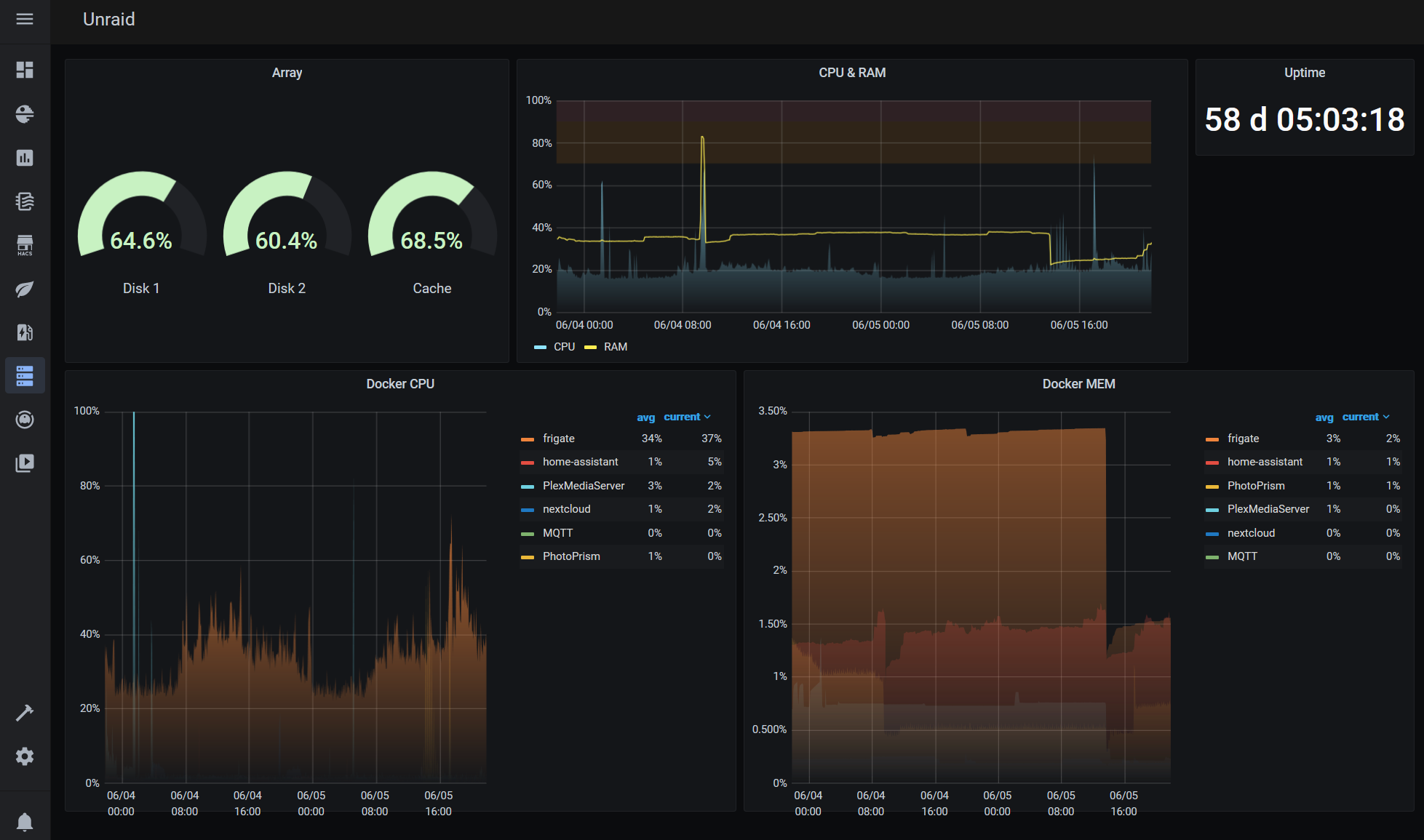
Task: Open the dashboard overview sidebar icon
Action: (25, 70)
